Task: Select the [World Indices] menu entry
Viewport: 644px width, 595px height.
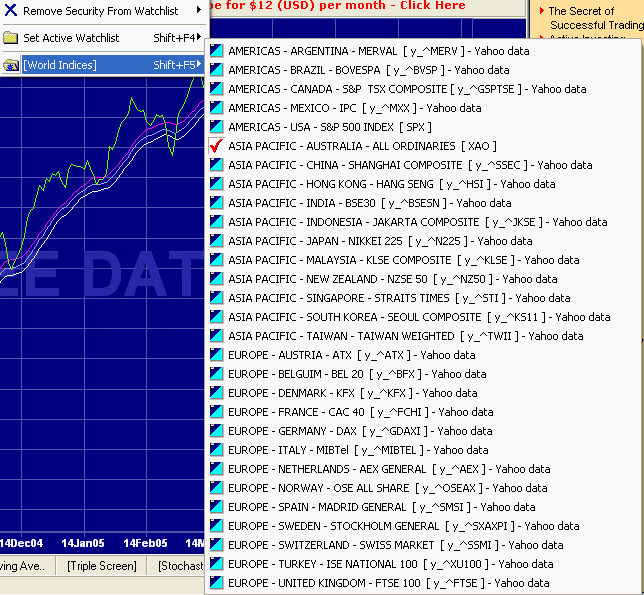Action: point(103,65)
